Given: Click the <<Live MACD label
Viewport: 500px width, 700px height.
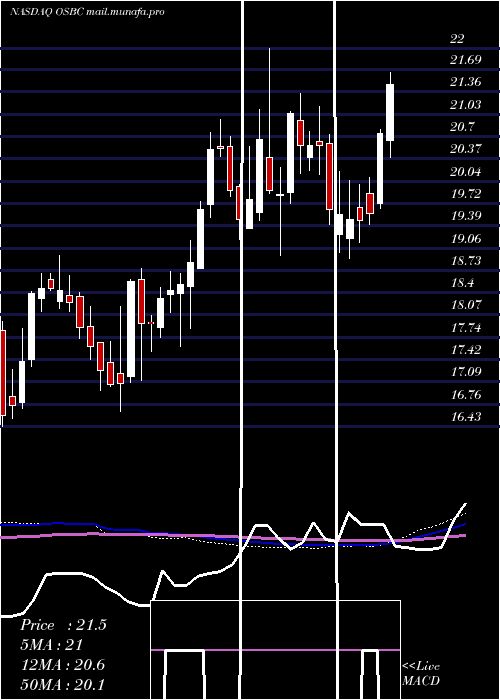Looking at the screenshot, I should pyautogui.click(x=421, y=674).
